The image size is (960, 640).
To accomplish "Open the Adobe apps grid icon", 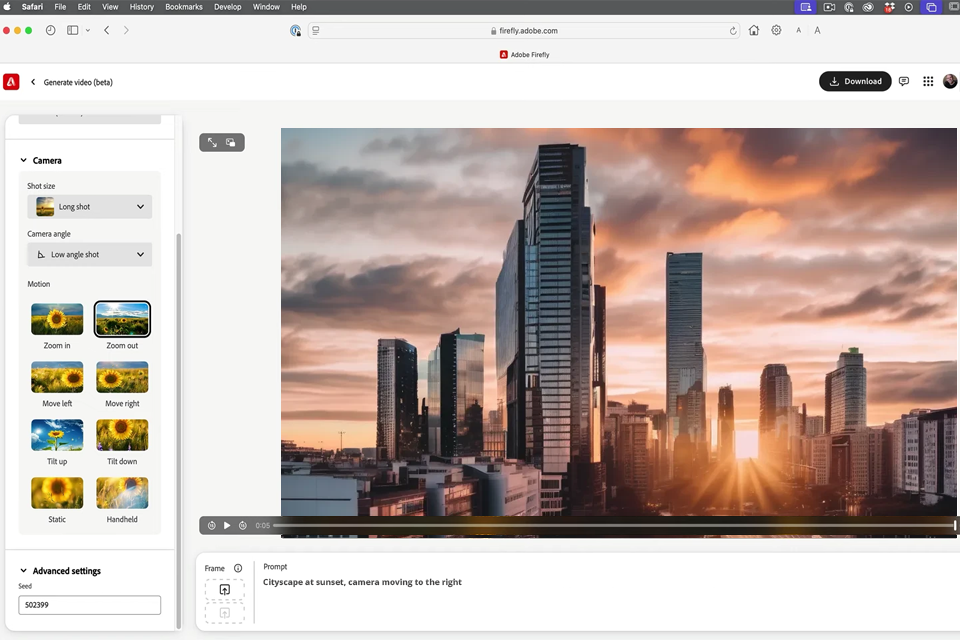I will (928, 81).
